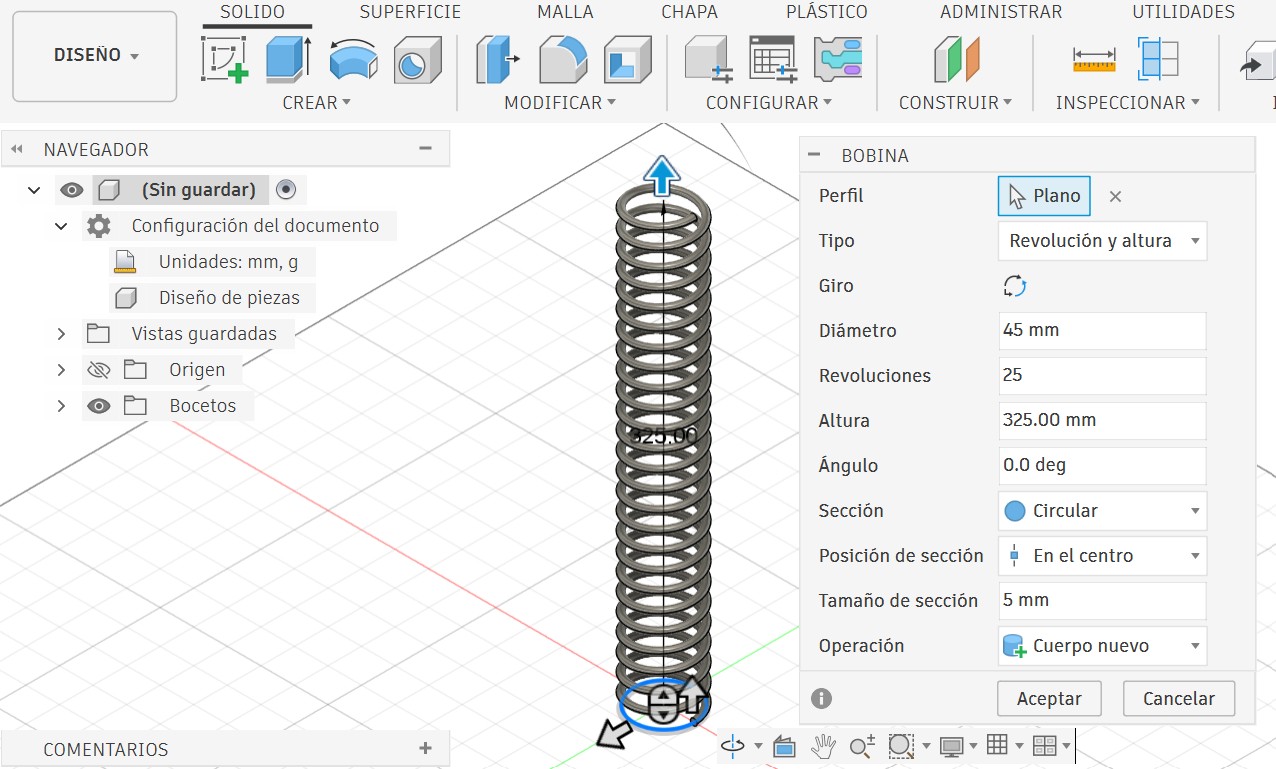1276x769 pixels.
Task: Switch to the ADMINISTRAR tab
Action: (x=1001, y=12)
